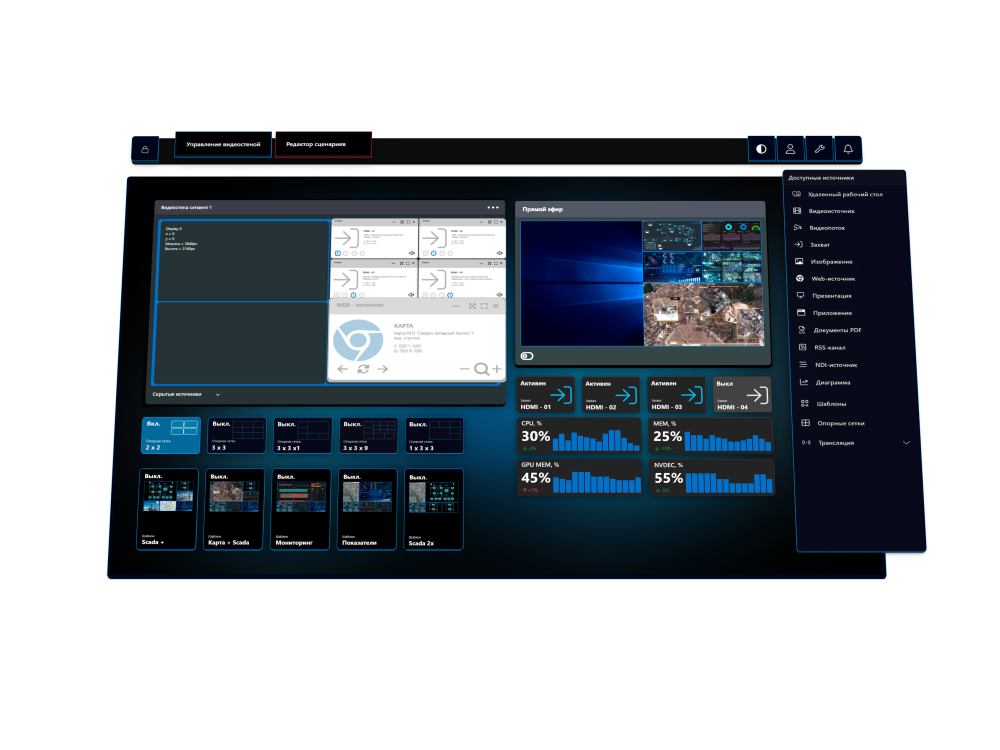This screenshot has width=1000, height=750.
Task: Refresh the web source page in КАРТА card
Action: click(x=363, y=368)
